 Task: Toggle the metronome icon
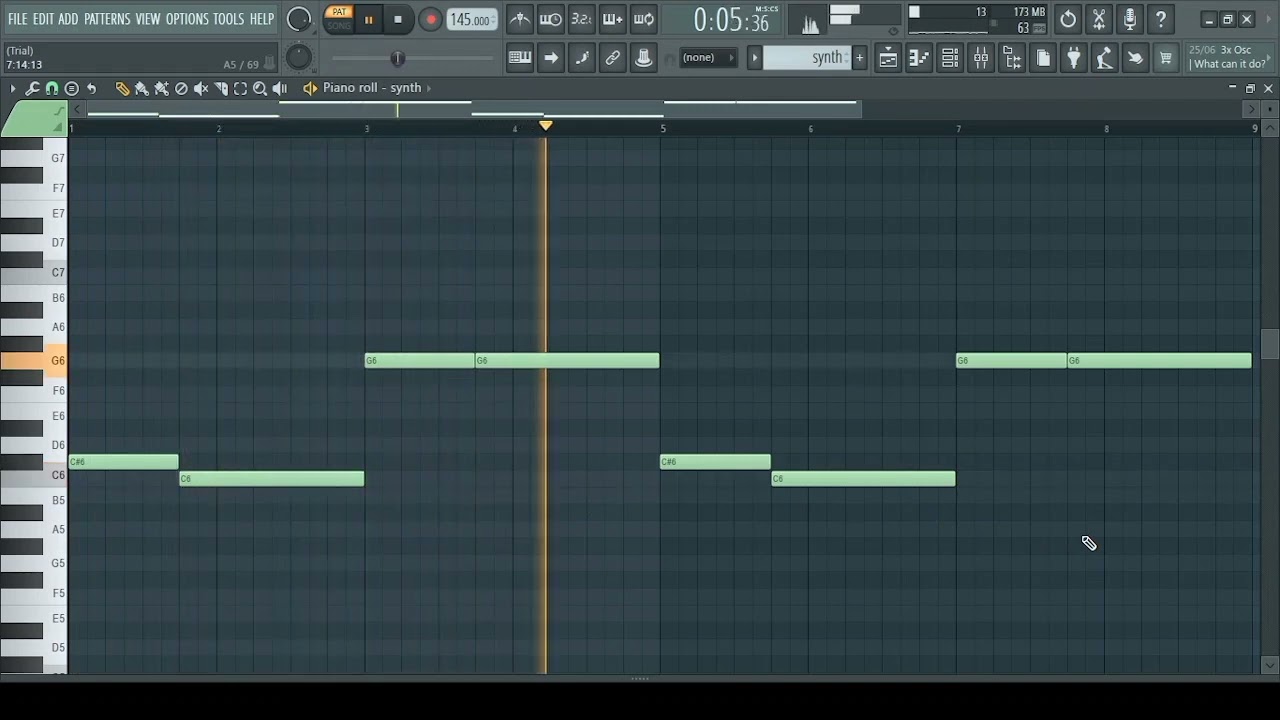pos(519,20)
